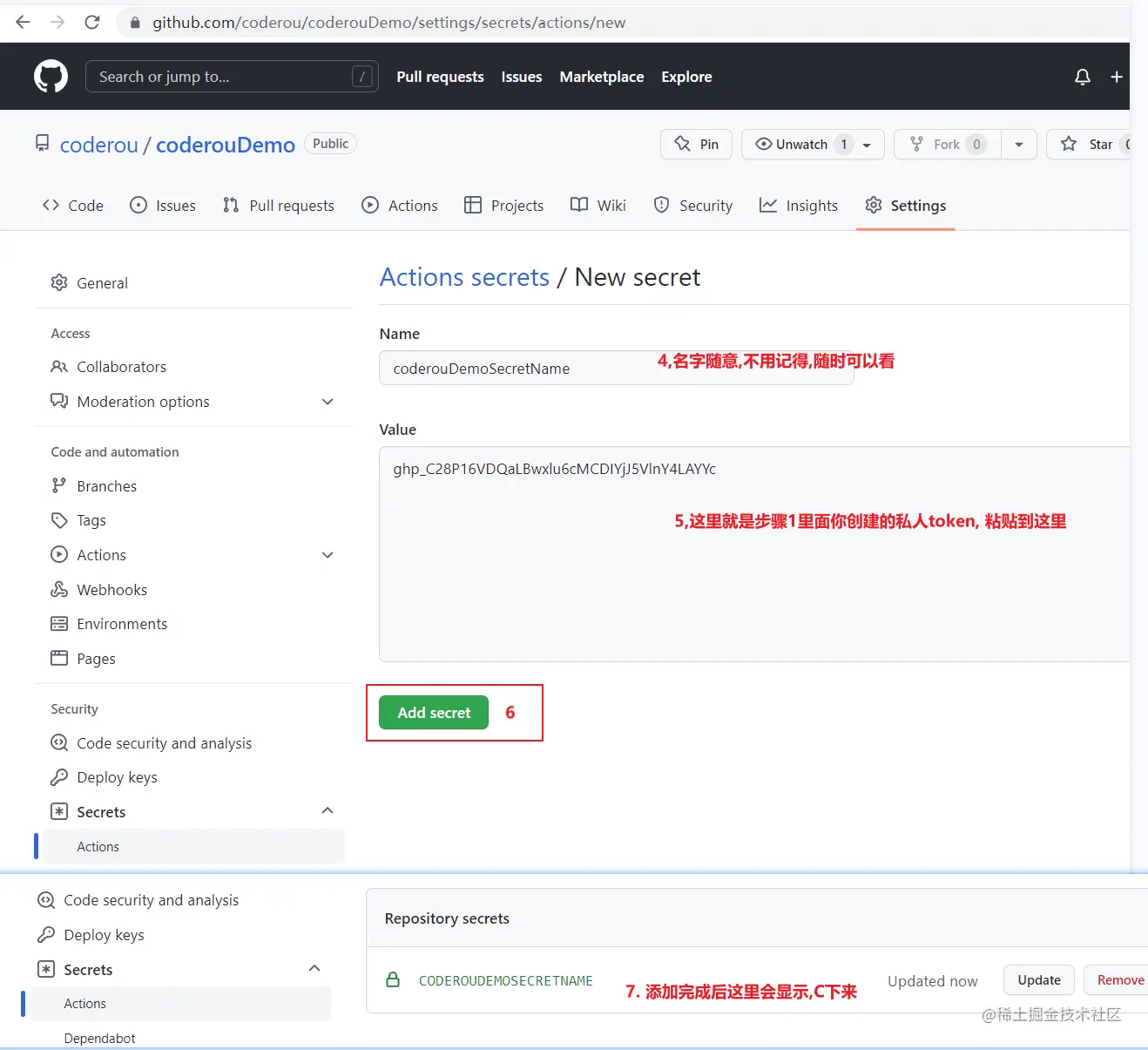The image size is (1148, 1050).
Task: Open the Code tab
Action: click(x=73, y=206)
